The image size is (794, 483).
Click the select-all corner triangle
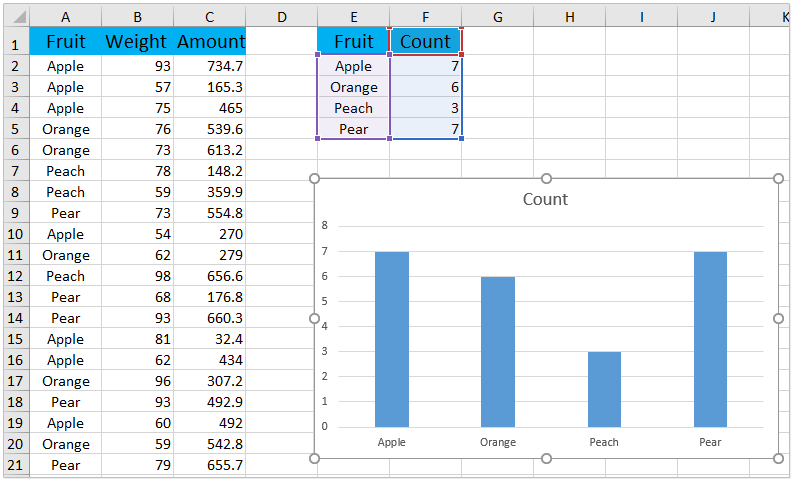(x=15, y=17)
